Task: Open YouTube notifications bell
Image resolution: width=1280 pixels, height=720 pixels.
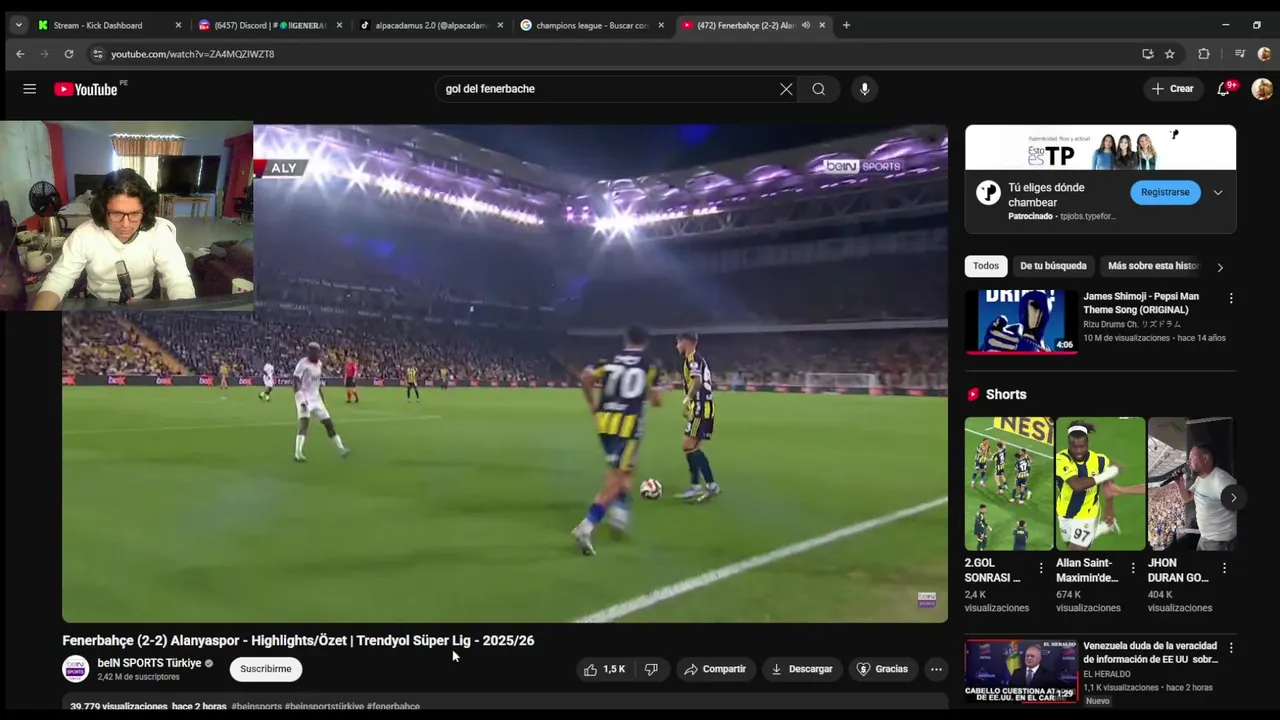Action: pos(1223,89)
